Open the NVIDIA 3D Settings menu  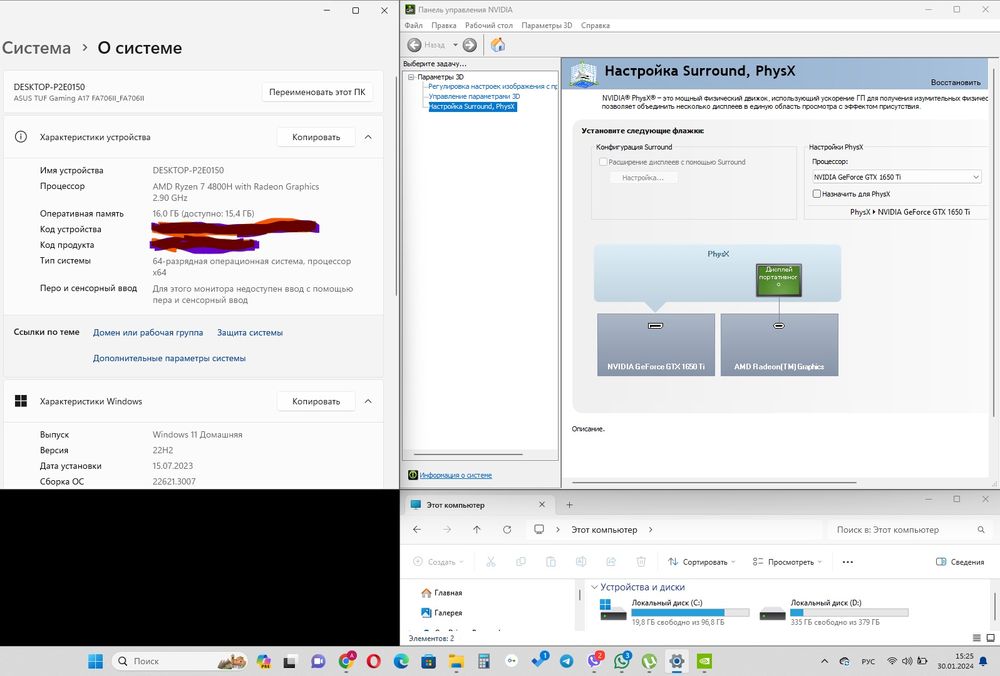(x=547, y=26)
